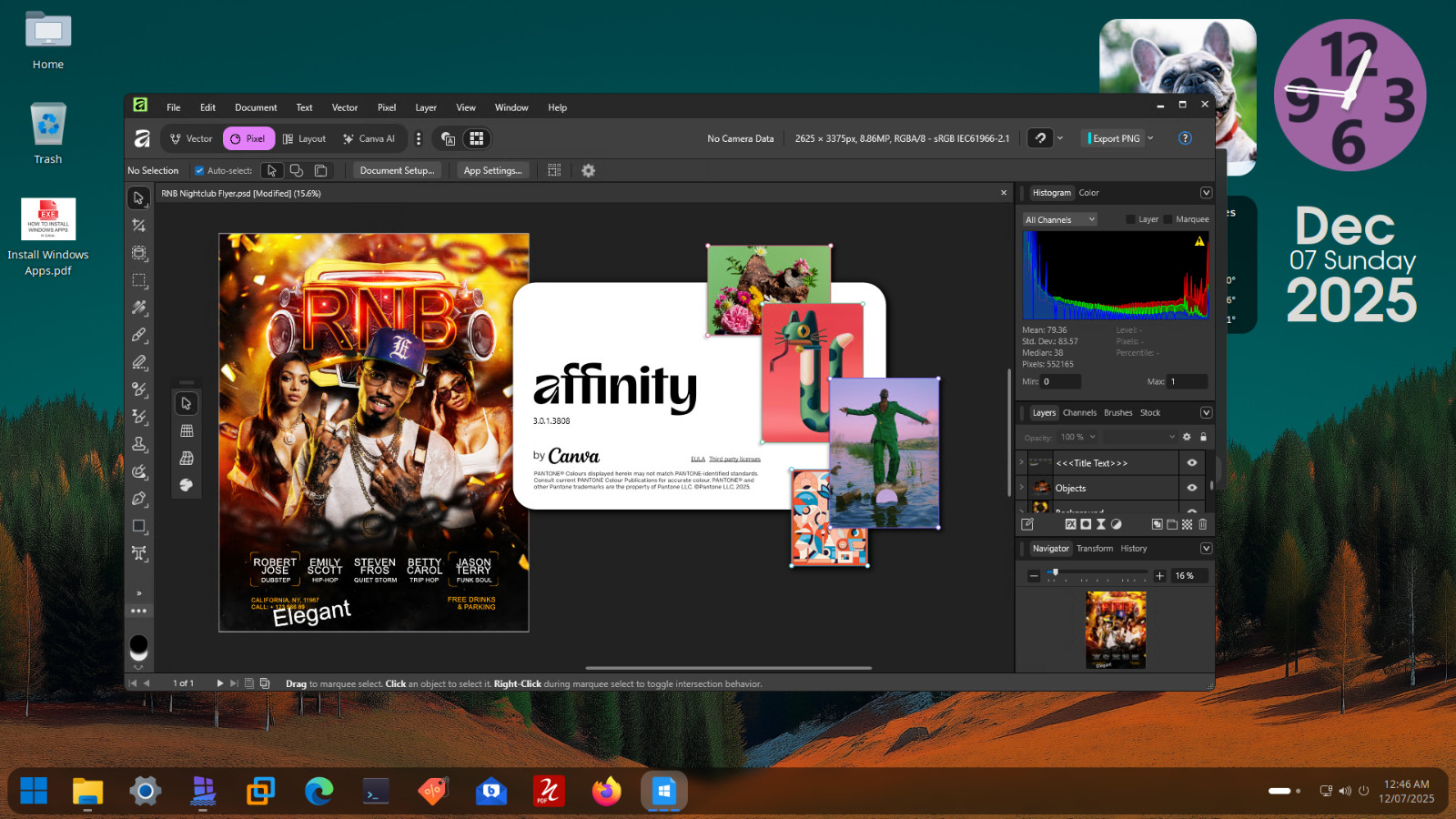Switch to the Channels tab
The width and height of the screenshot is (1456, 819).
[1079, 412]
